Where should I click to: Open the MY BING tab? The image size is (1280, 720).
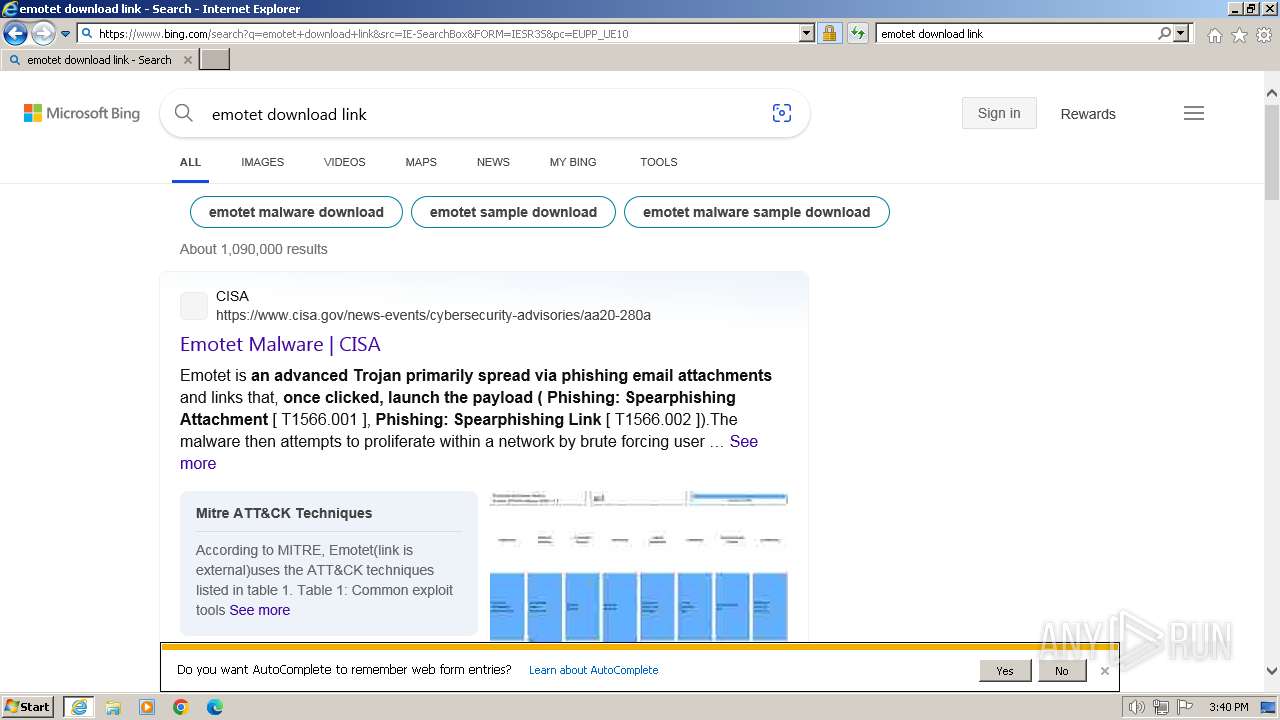pyautogui.click(x=573, y=162)
